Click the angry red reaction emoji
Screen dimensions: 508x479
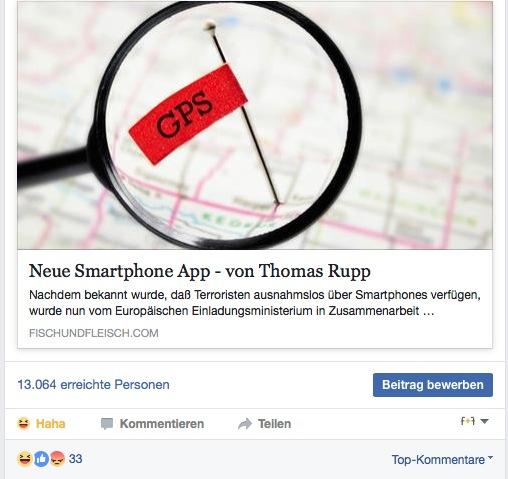[x=57, y=459]
